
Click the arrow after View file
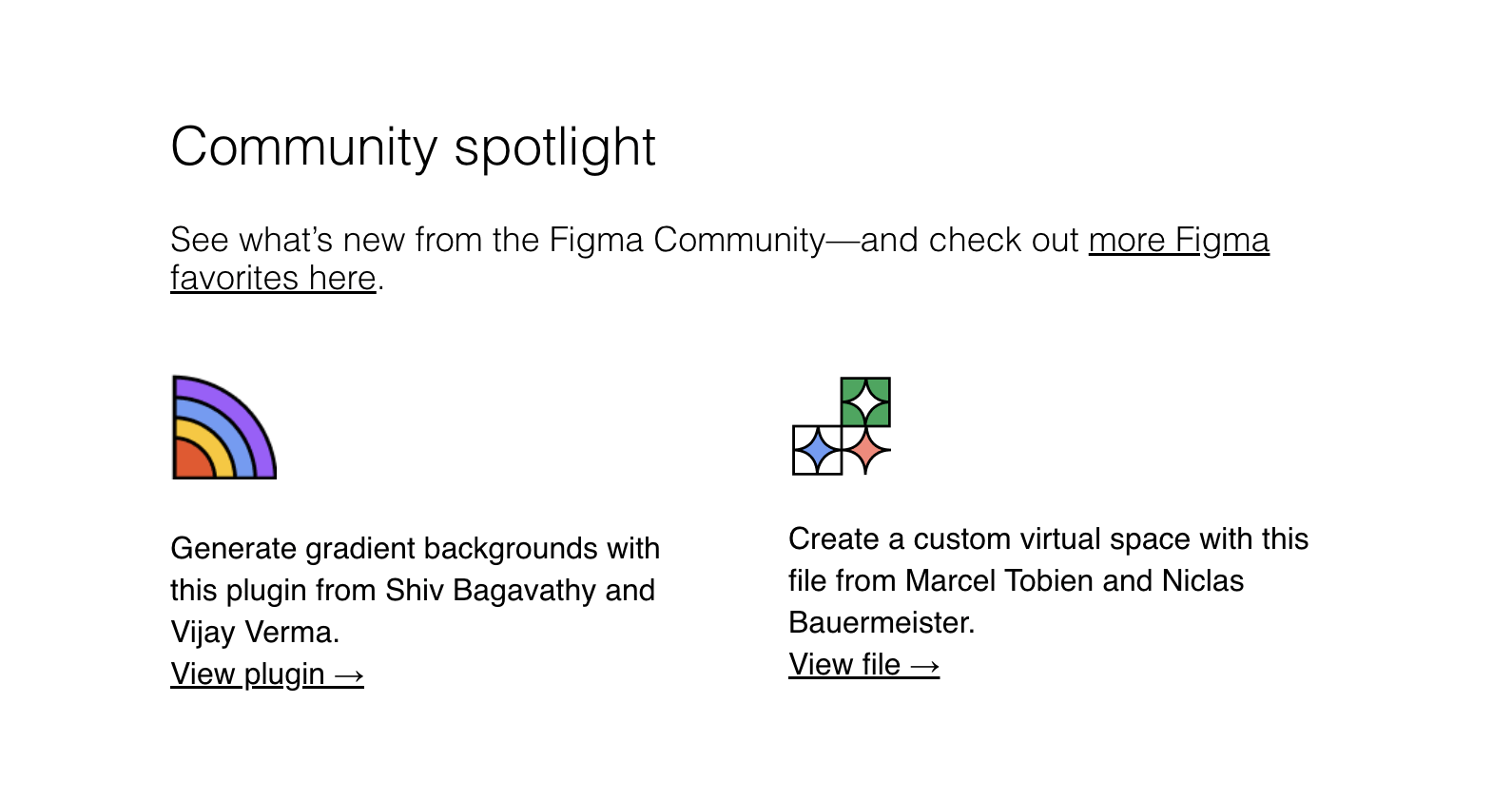(924, 664)
